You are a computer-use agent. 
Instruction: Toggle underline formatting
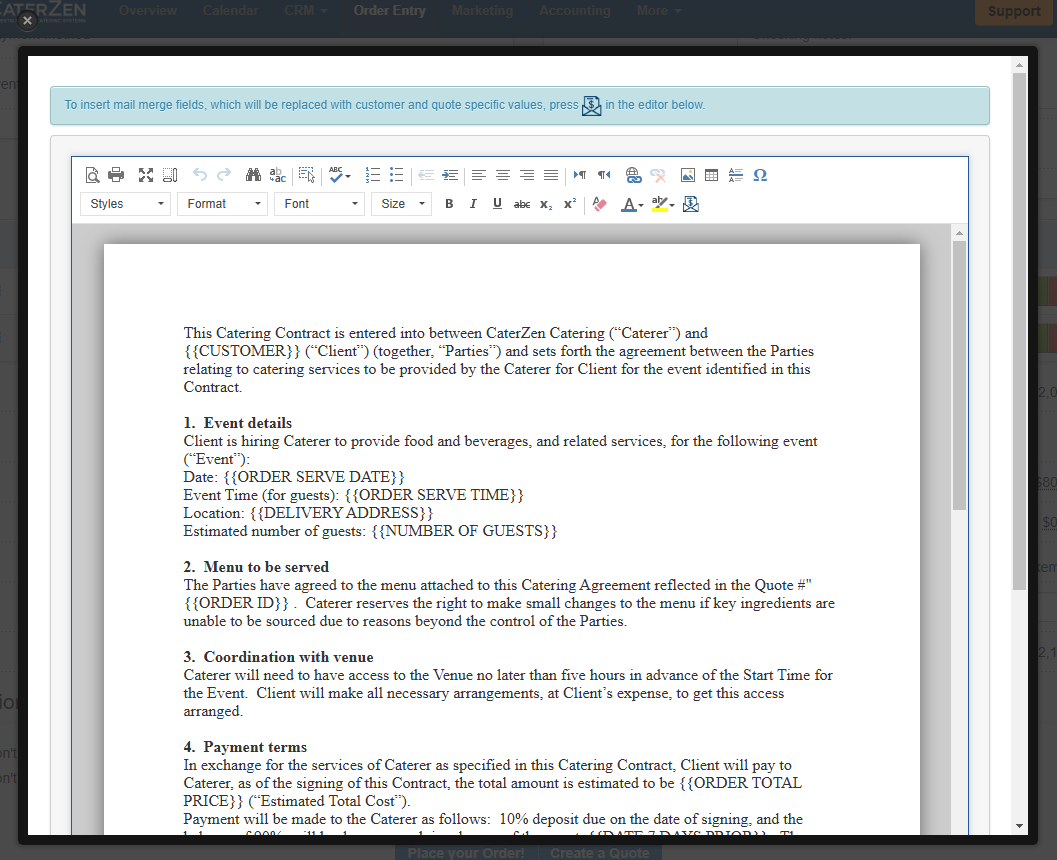click(497, 204)
